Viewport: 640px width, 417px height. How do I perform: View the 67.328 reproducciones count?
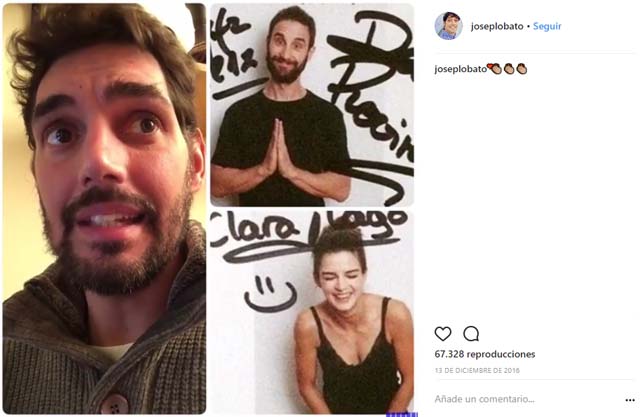pyautogui.click(x=484, y=354)
